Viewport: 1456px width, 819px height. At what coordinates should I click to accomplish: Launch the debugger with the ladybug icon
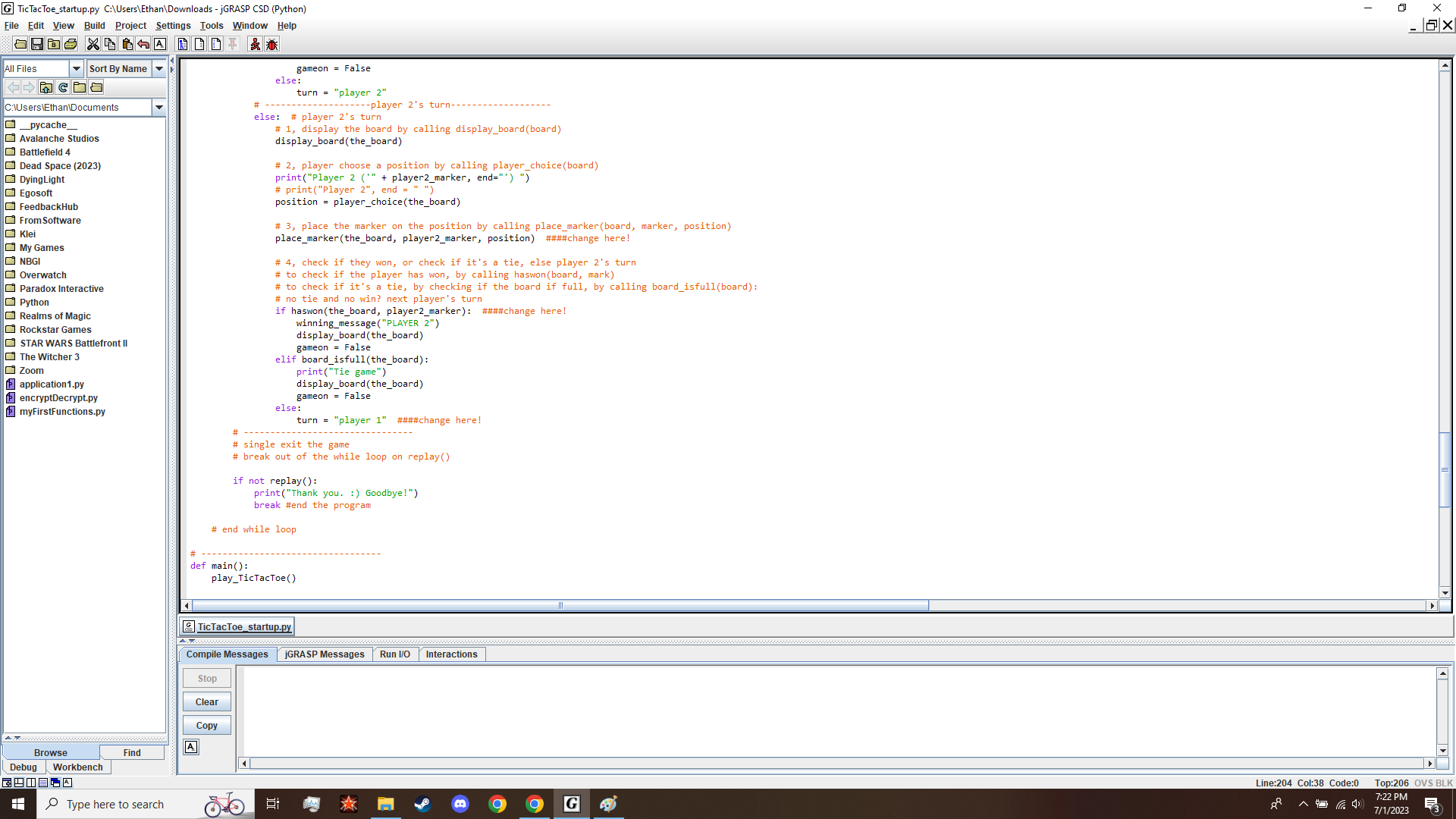click(272, 44)
